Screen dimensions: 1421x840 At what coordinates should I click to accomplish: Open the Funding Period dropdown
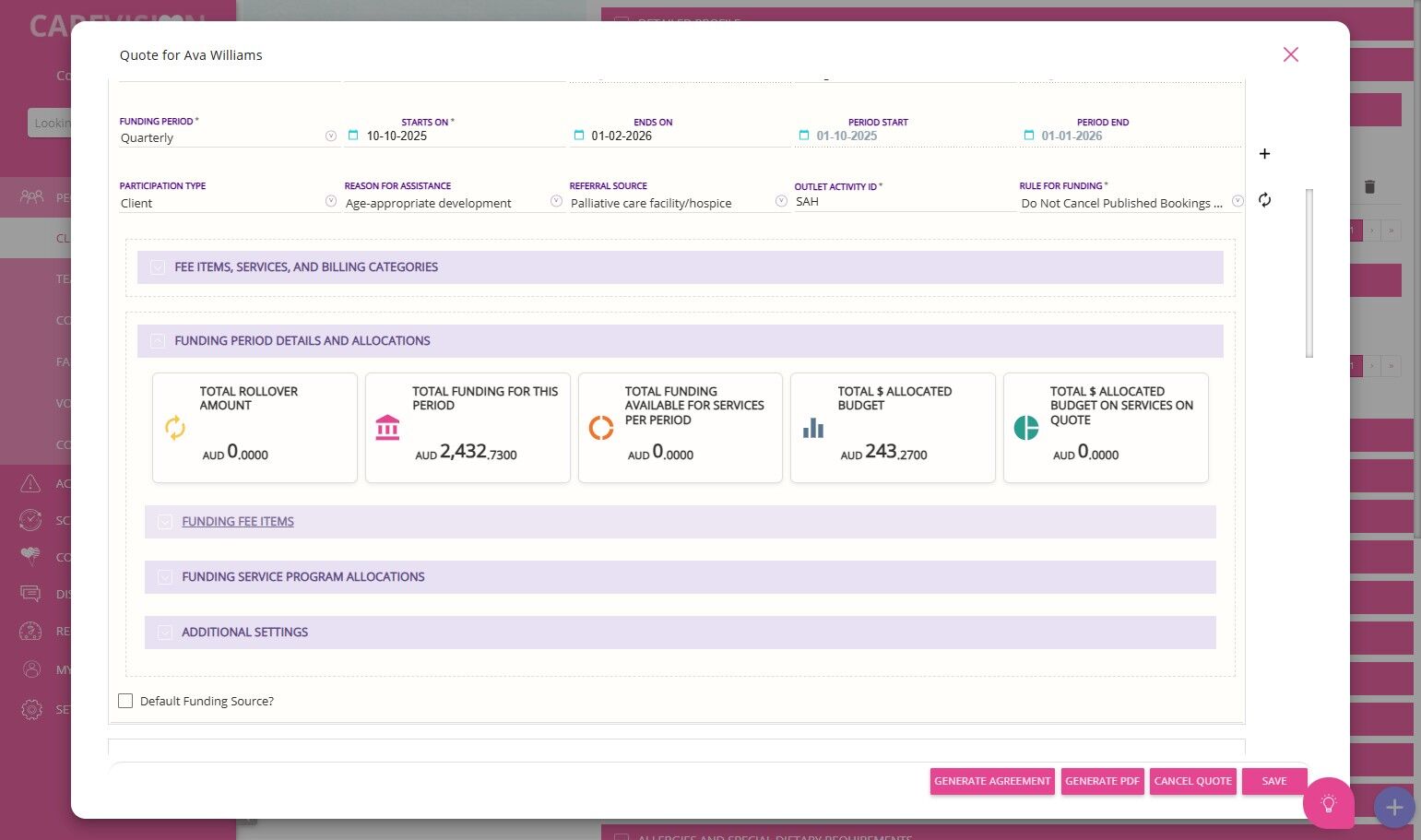[x=331, y=136]
